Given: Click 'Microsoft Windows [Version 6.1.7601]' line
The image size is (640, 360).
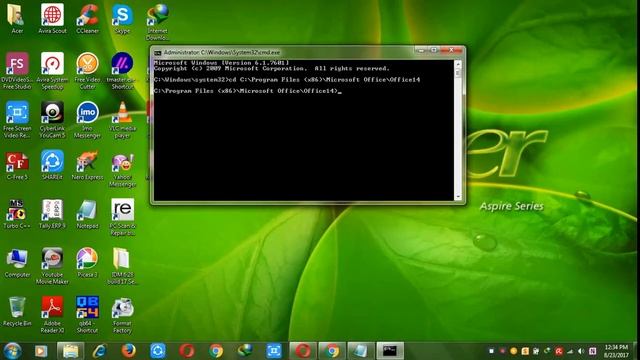Looking at the screenshot, I should click(222, 63).
